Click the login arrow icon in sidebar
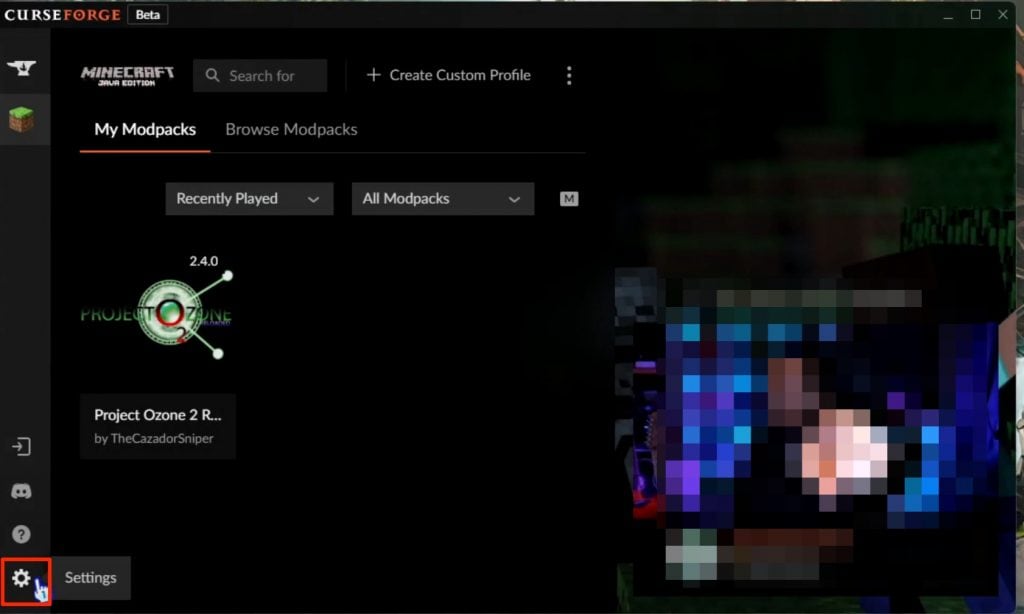 point(22,447)
